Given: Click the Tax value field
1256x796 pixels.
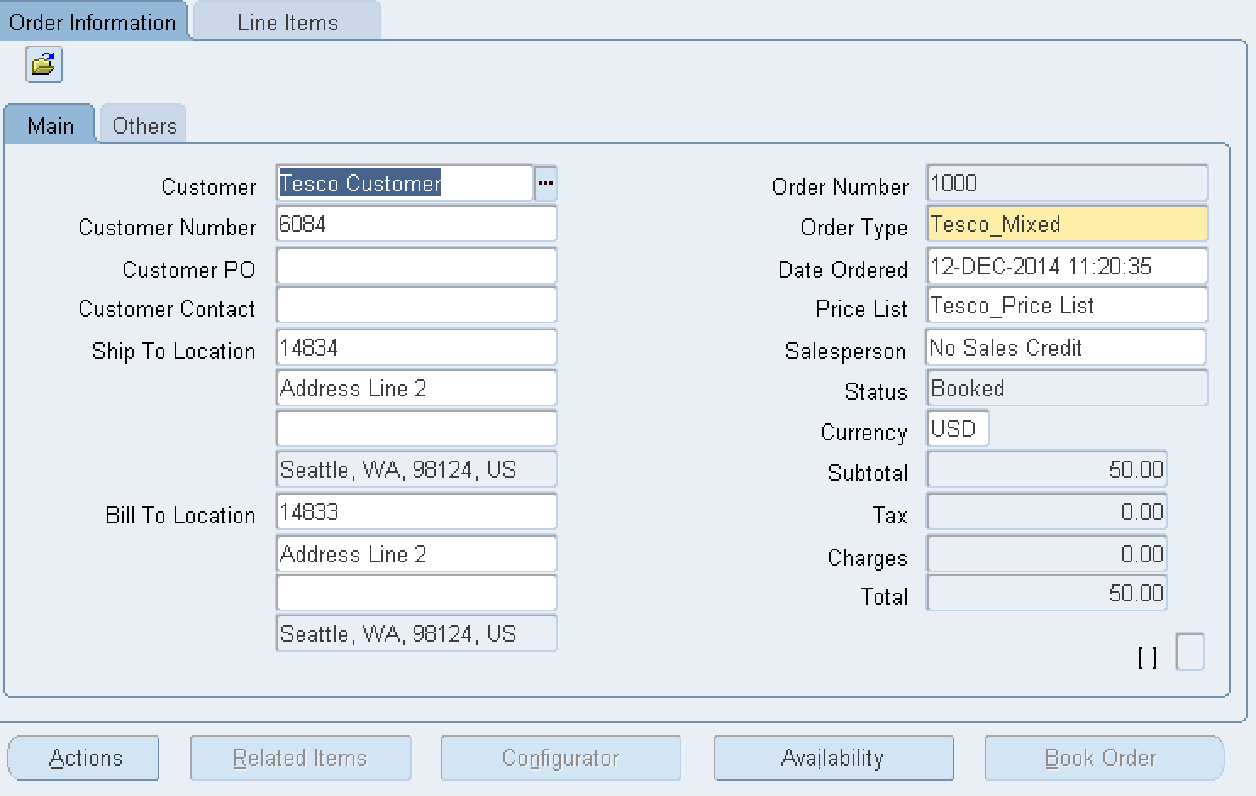Looking at the screenshot, I should point(1047,511).
